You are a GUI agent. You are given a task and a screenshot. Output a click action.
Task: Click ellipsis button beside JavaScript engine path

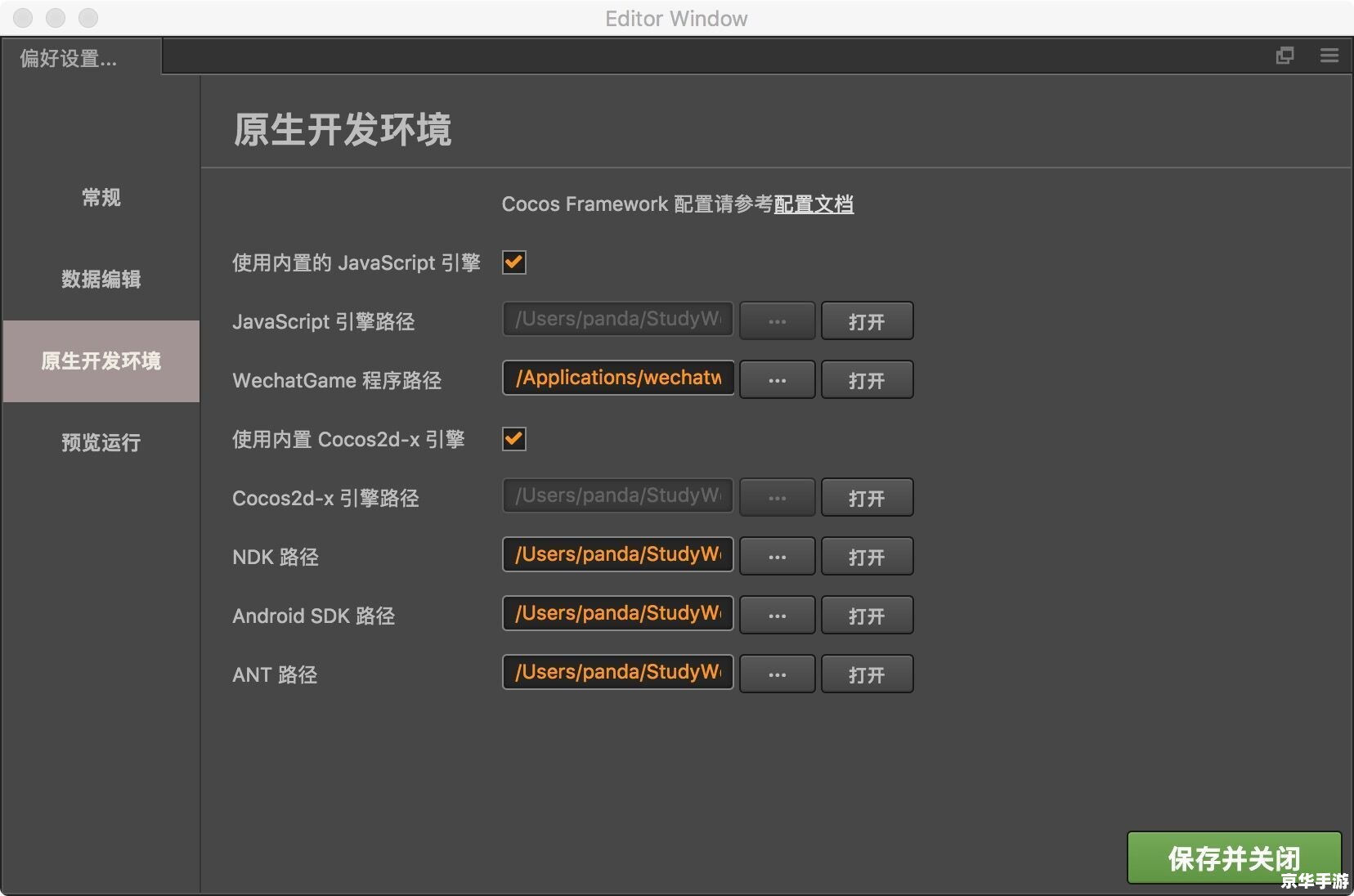777,321
